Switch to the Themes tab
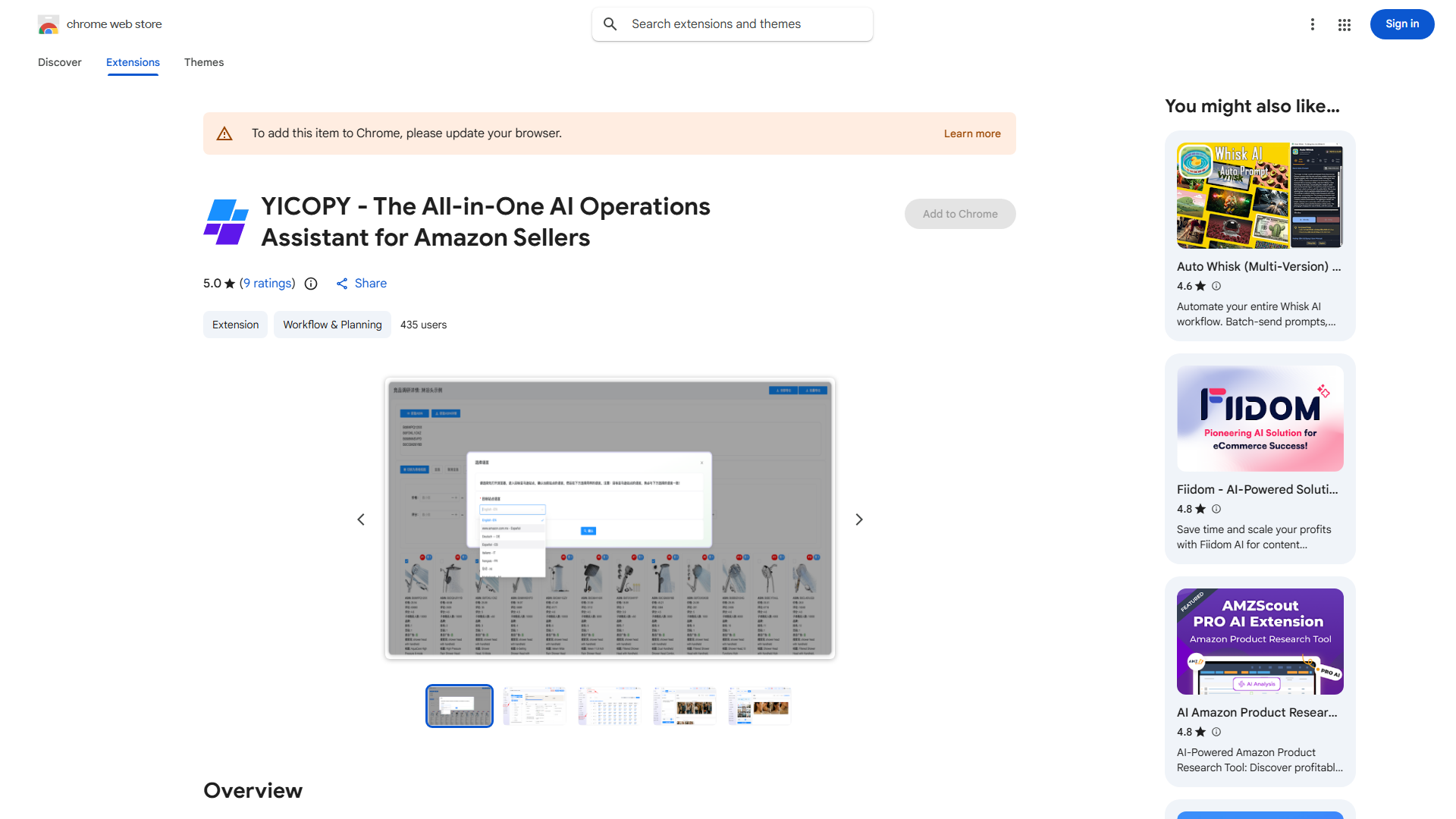The width and height of the screenshot is (1456, 819). pyautogui.click(x=204, y=62)
